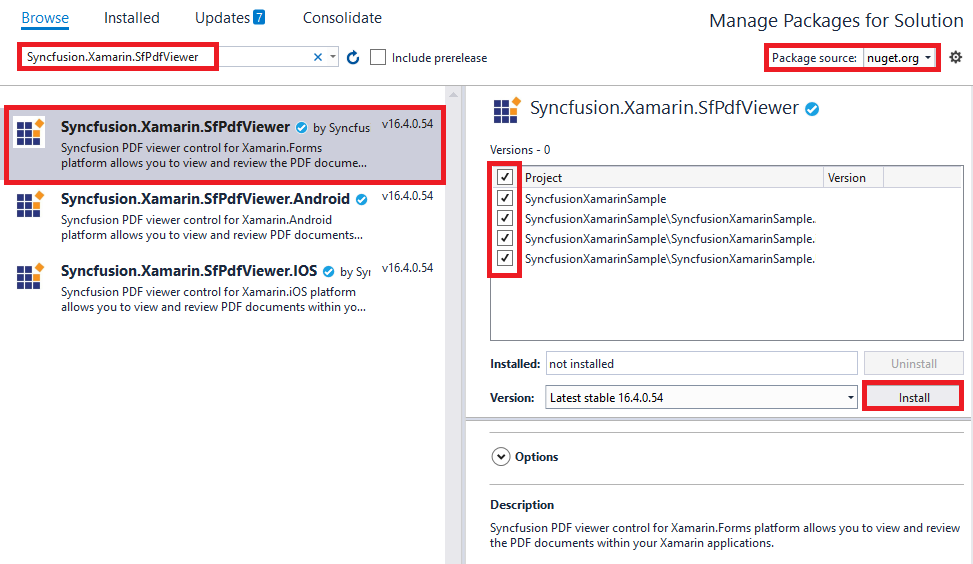Switch to the Browse tab

(x=45, y=18)
